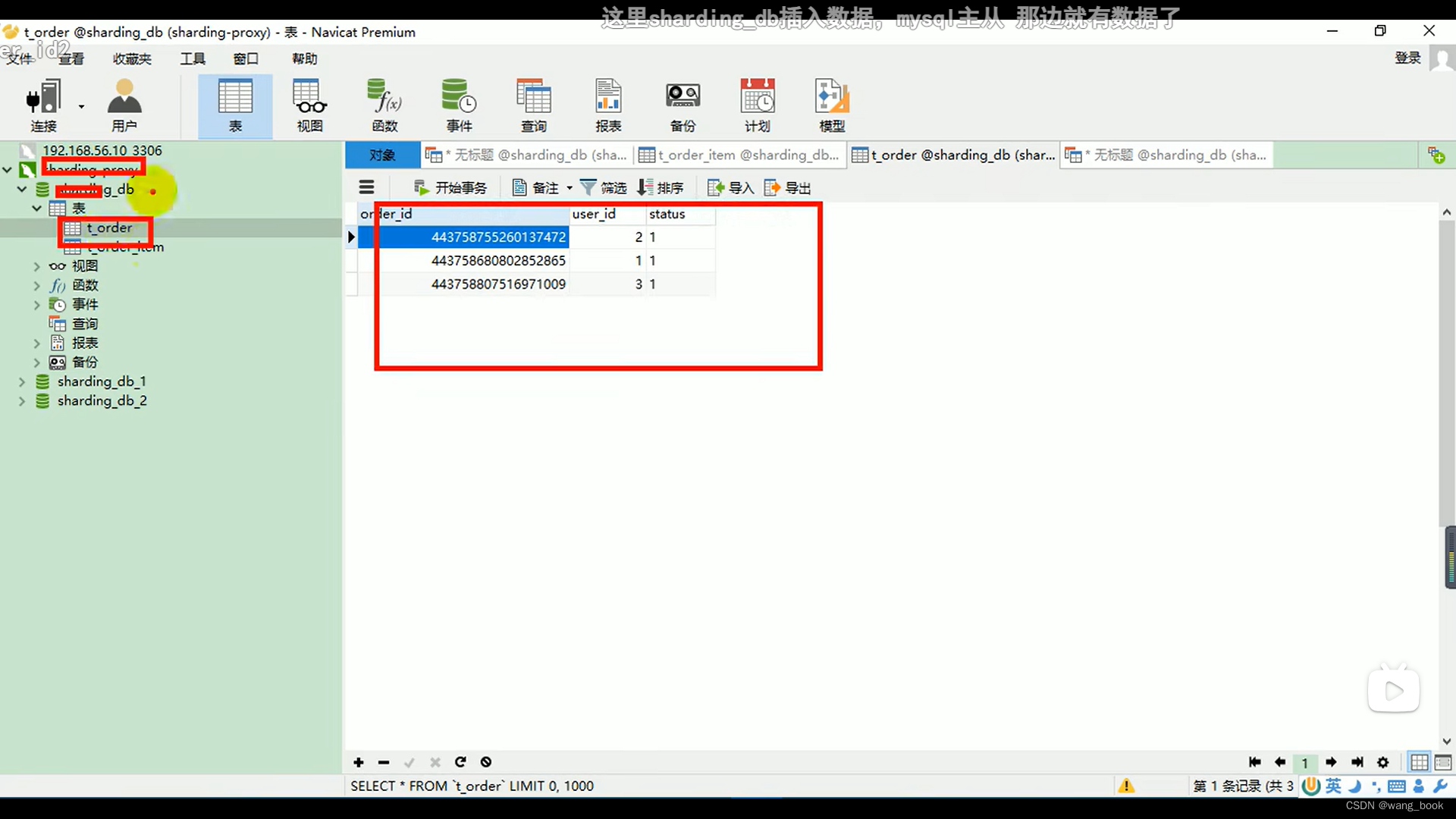Go to the last page of records
Screen dimensions: 1456x819
pyautogui.click(x=1357, y=762)
